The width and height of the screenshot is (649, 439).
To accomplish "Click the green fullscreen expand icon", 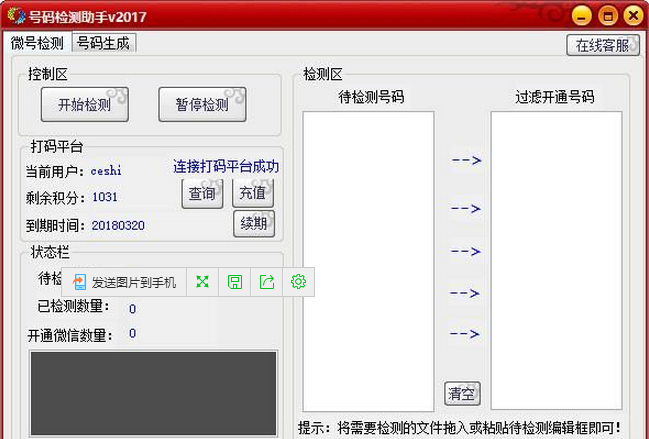I will [x=202, y=282].
